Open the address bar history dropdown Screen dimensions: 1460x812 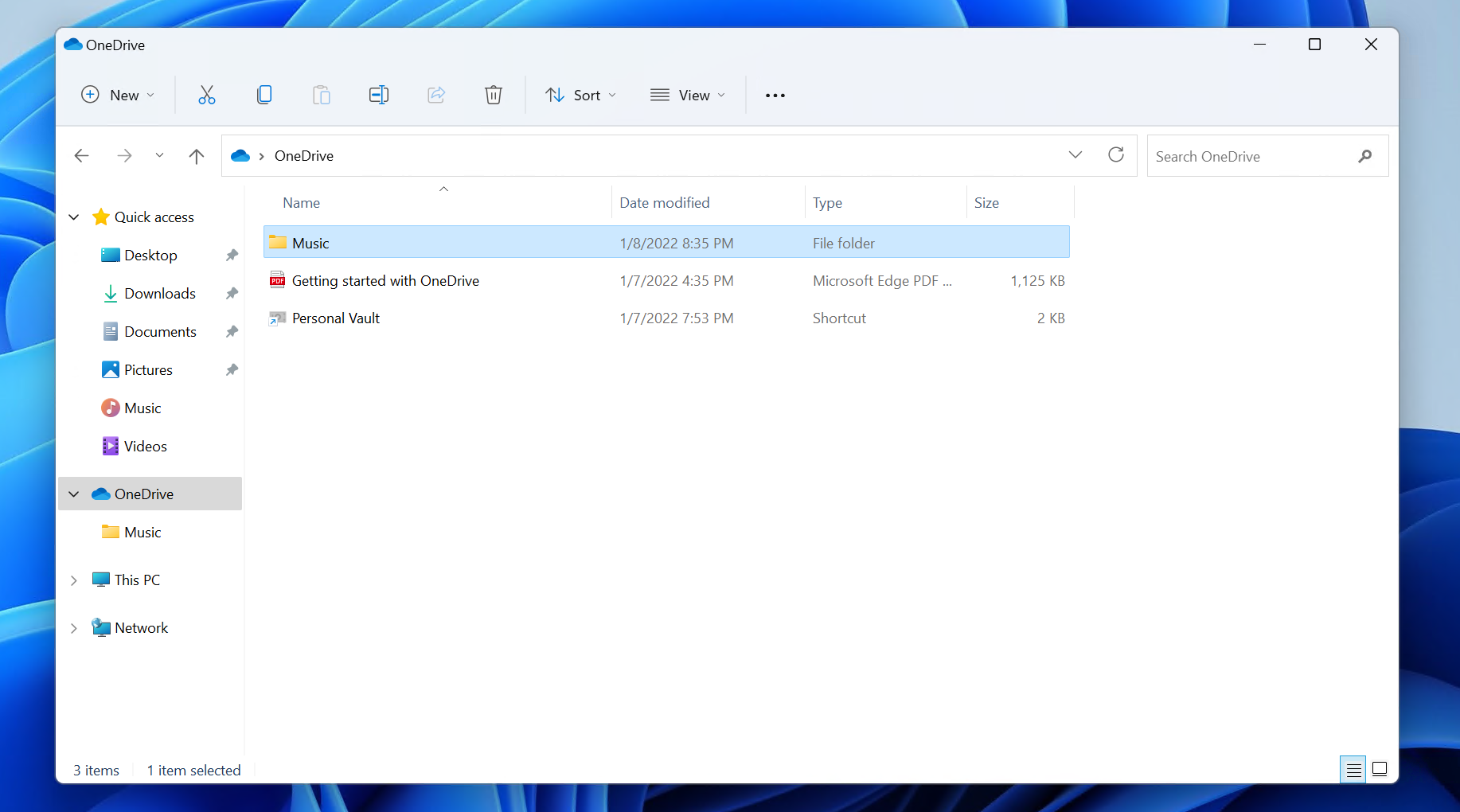pos(1075,155)
